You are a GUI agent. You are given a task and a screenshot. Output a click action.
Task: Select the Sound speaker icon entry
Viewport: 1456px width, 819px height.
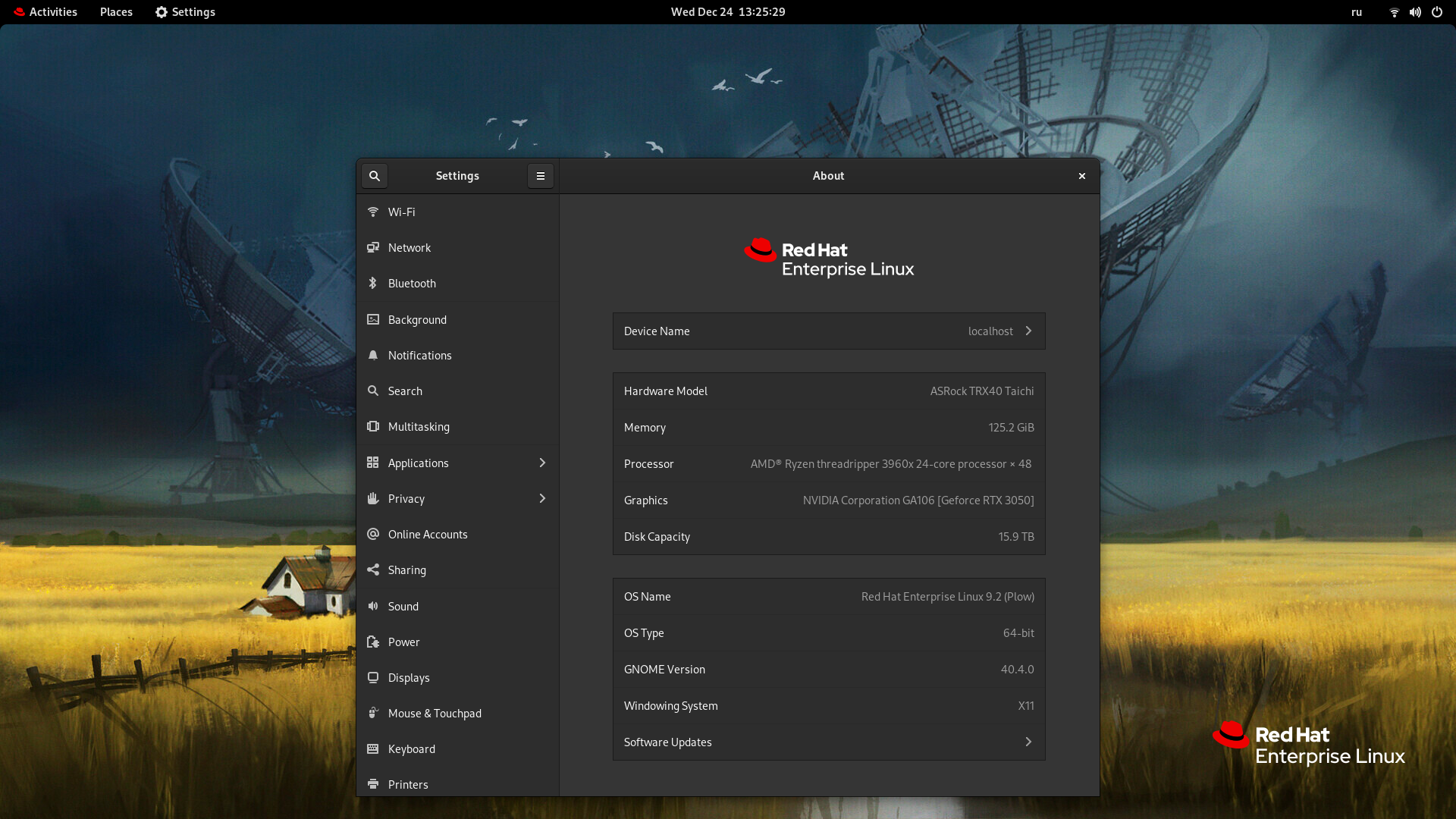pyautogui.click(x=373, y=607)
